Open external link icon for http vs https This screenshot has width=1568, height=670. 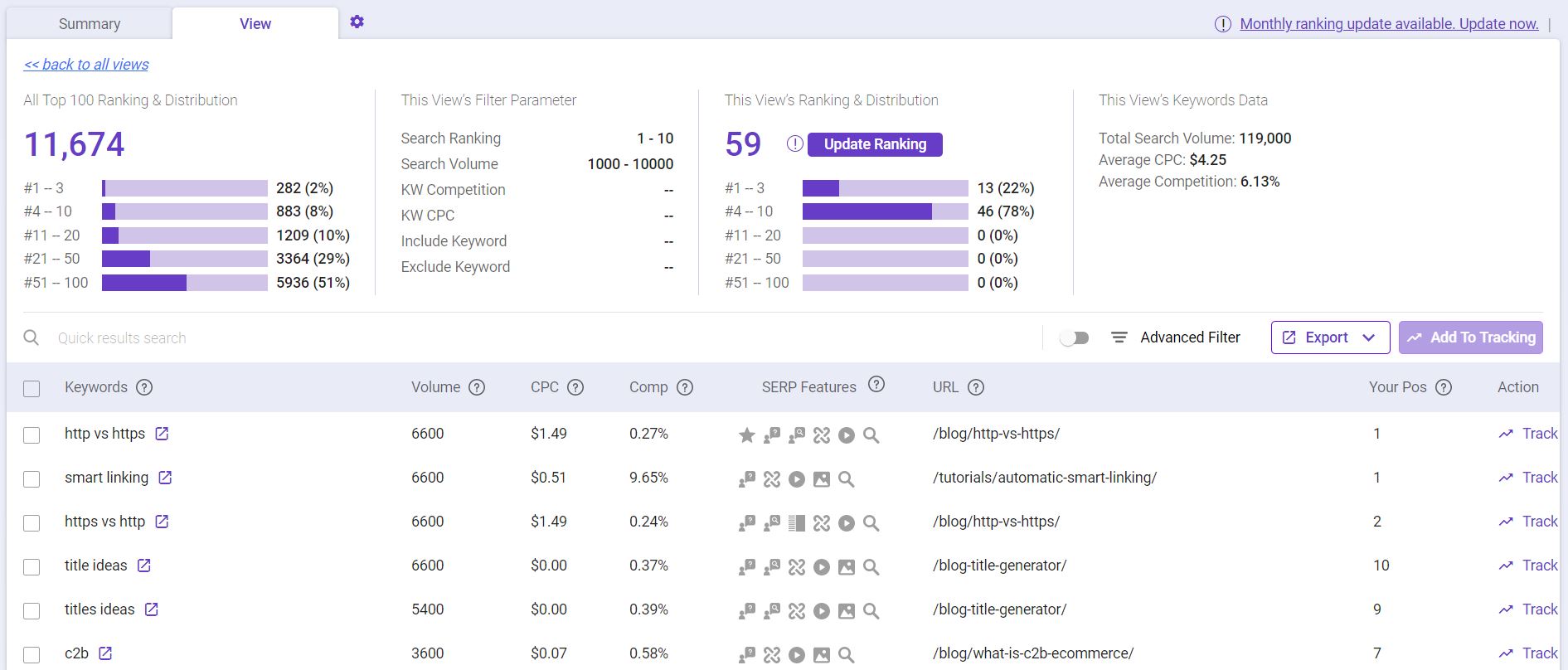[163, 434]
